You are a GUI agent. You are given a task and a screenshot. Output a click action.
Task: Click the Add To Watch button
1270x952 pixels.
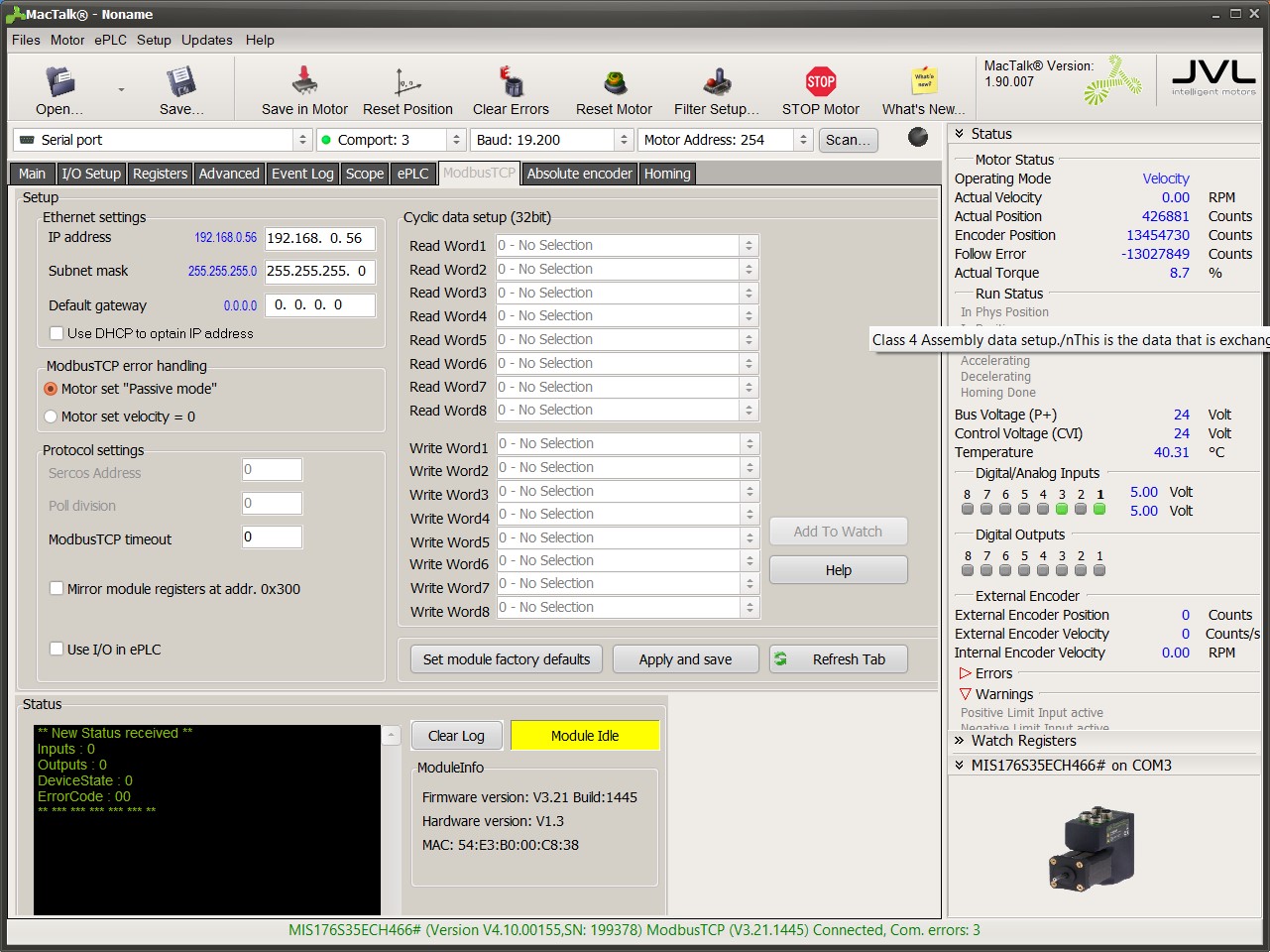[x=839, y=532]
